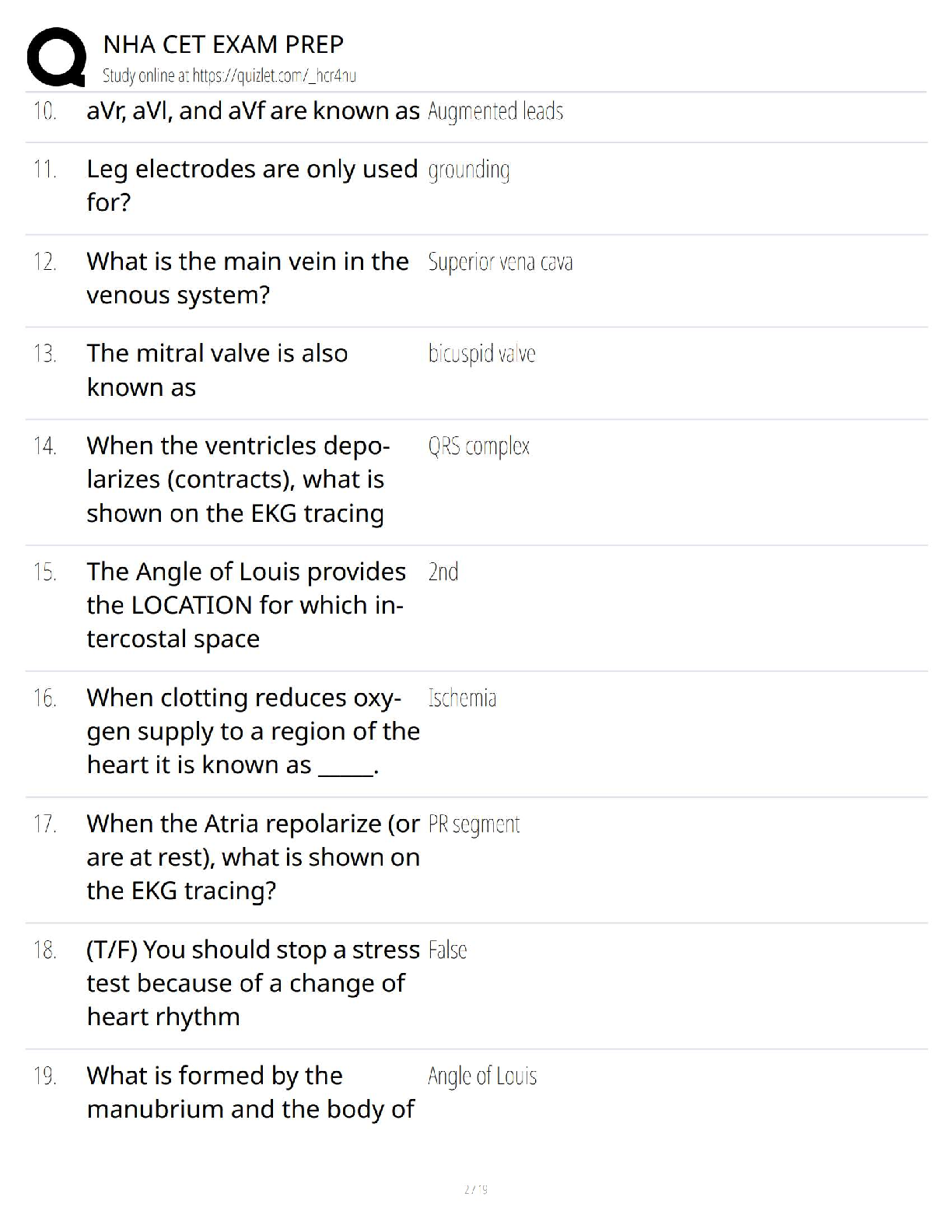Click question 15 about Angle of Louis
Screen dimensions: 952x1232
(x=246, y=605)
